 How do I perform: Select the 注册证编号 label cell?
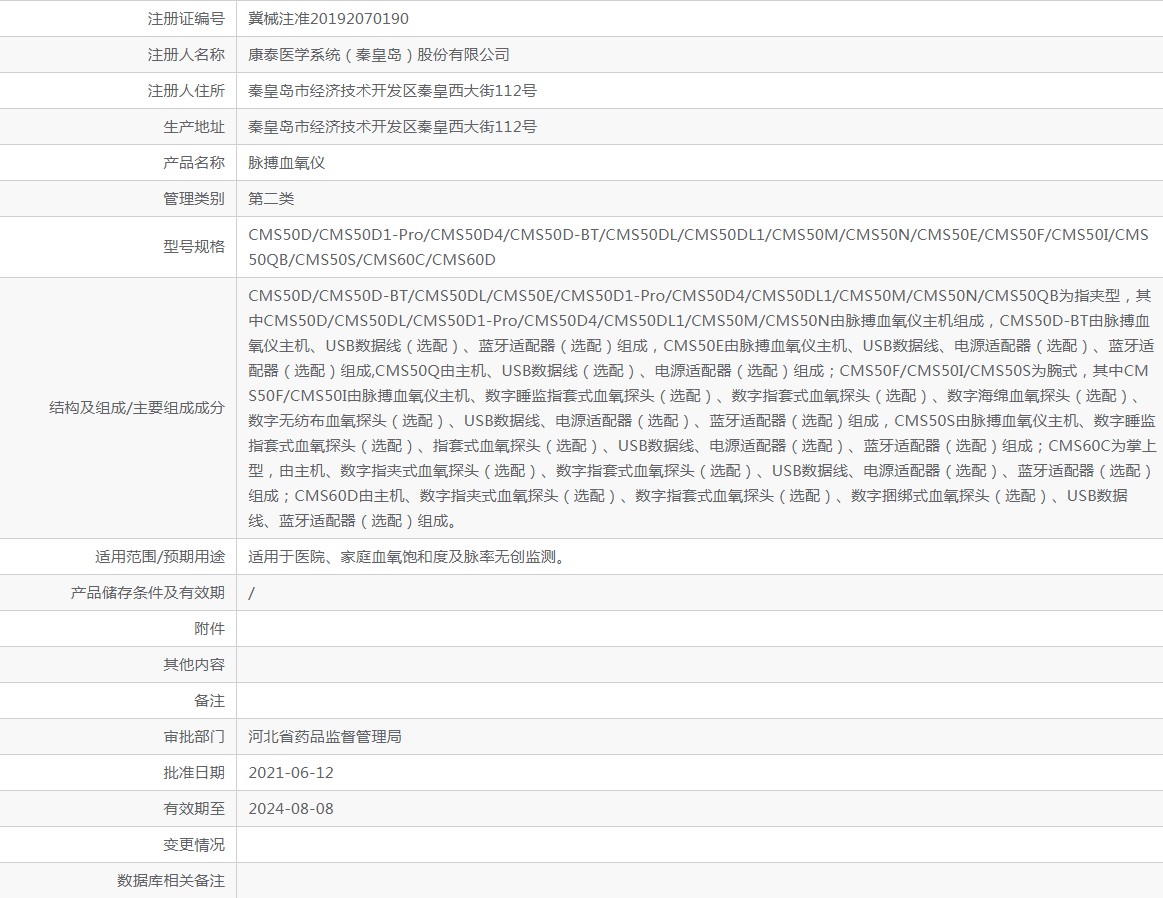coord(118,19)
